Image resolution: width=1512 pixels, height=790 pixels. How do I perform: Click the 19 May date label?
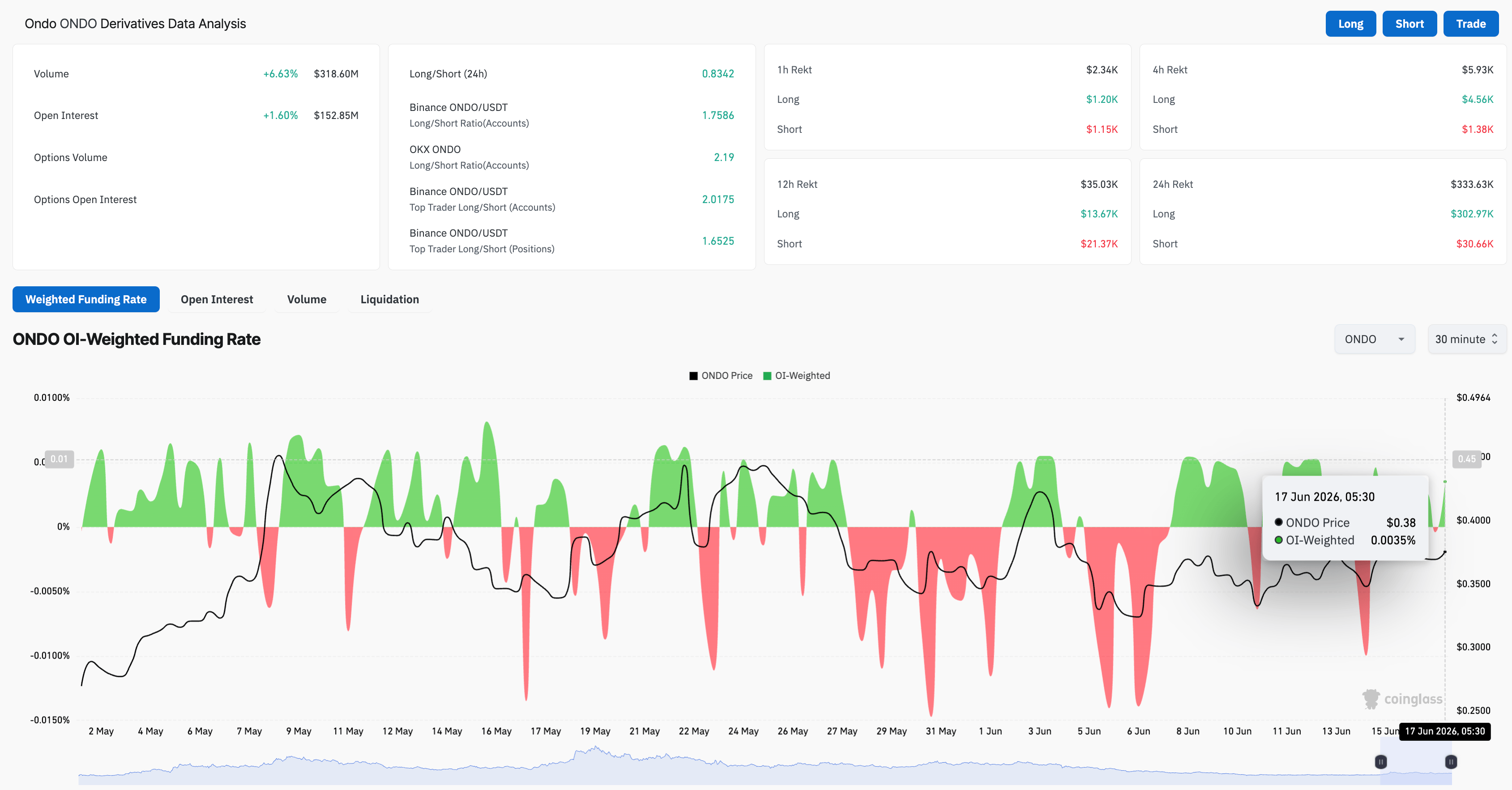(x=595, y=731)
